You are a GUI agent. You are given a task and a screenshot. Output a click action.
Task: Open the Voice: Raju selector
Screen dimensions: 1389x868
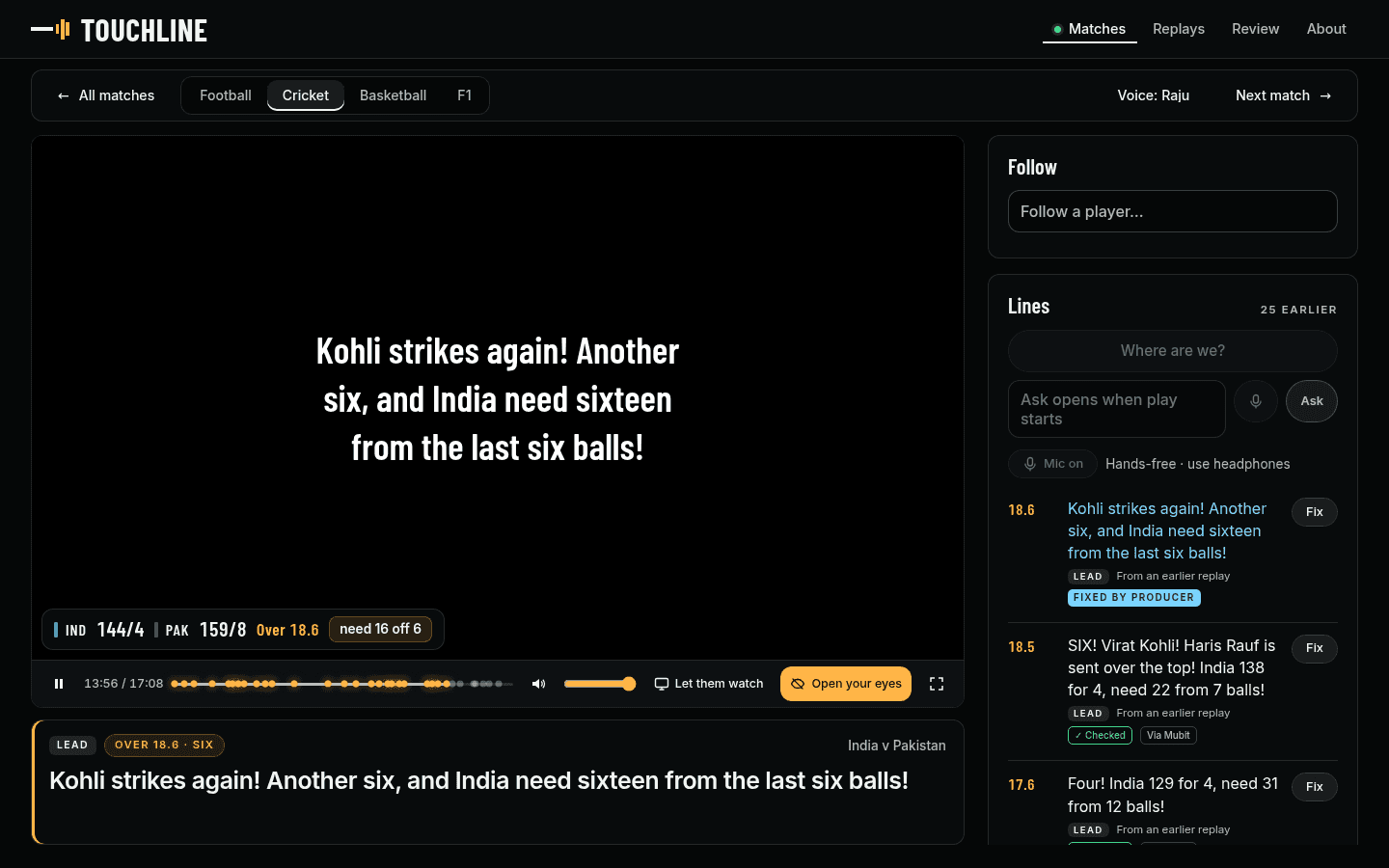[1154, 95]
